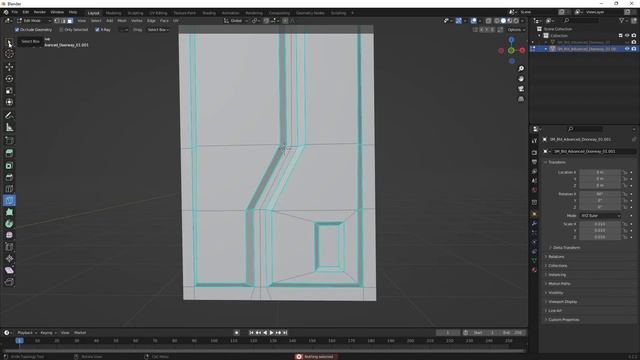640x360 pixels.
Task: Click the viewport pan hand icon
Action: coord(521,79)
